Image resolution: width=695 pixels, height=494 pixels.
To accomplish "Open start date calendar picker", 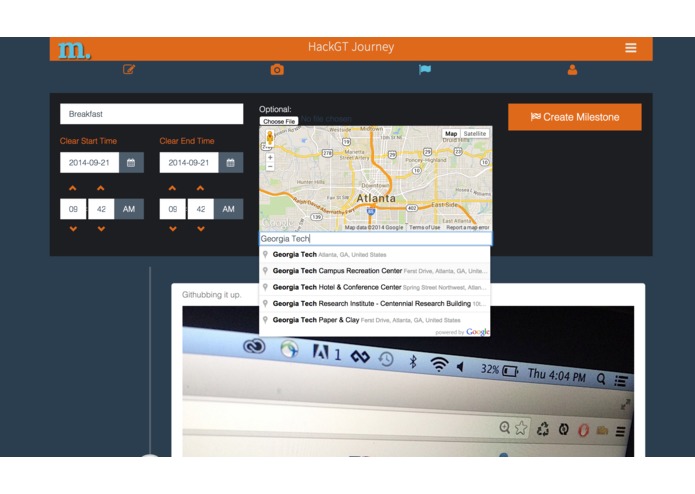I will [x=131, y=163].
